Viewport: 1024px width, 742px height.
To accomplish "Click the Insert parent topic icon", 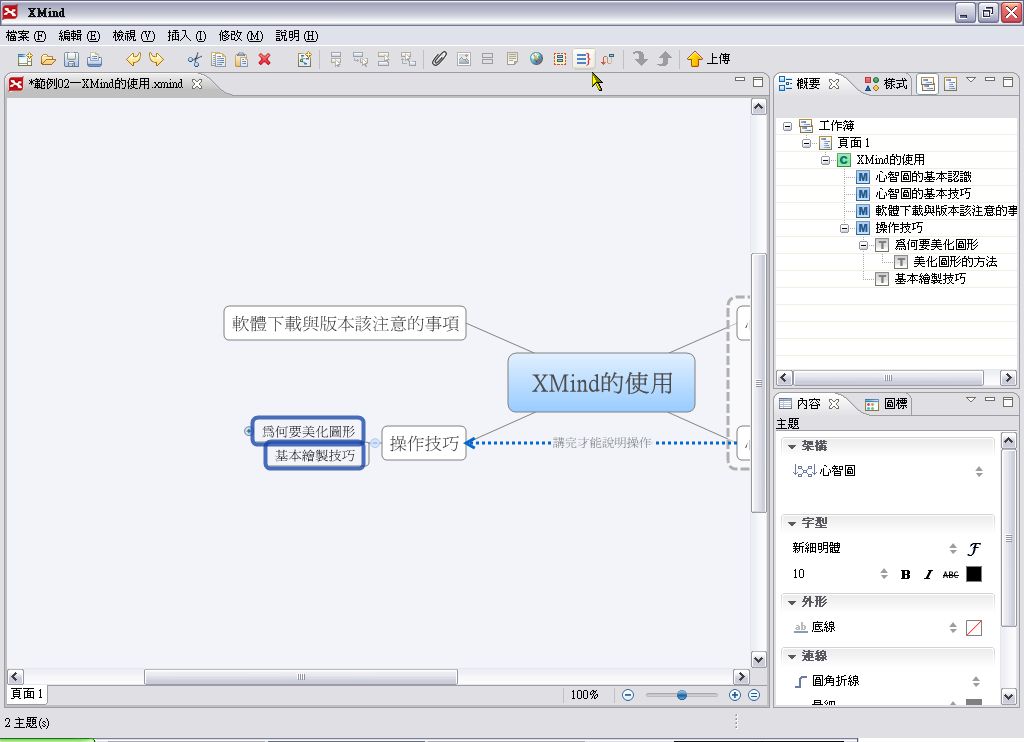I will [x=408, y=59].
